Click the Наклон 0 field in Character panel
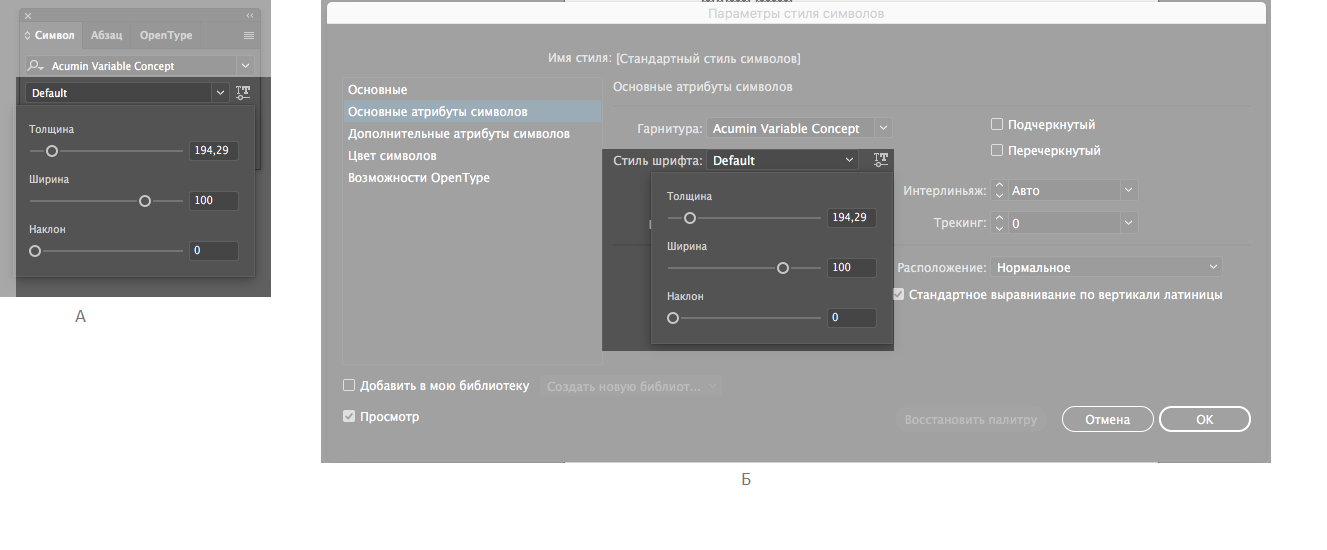 (x=214, y=250)
